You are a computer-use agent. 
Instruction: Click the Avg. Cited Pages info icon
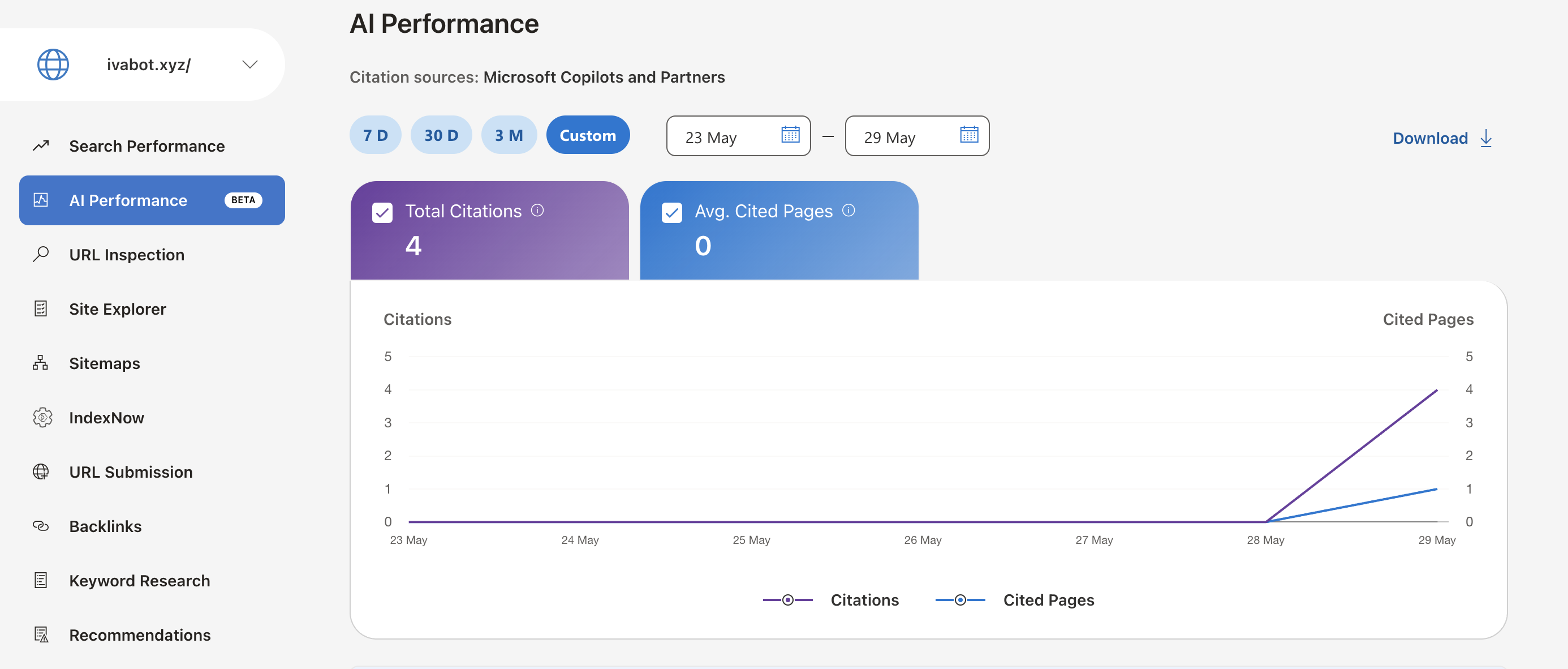click(848, 210)
